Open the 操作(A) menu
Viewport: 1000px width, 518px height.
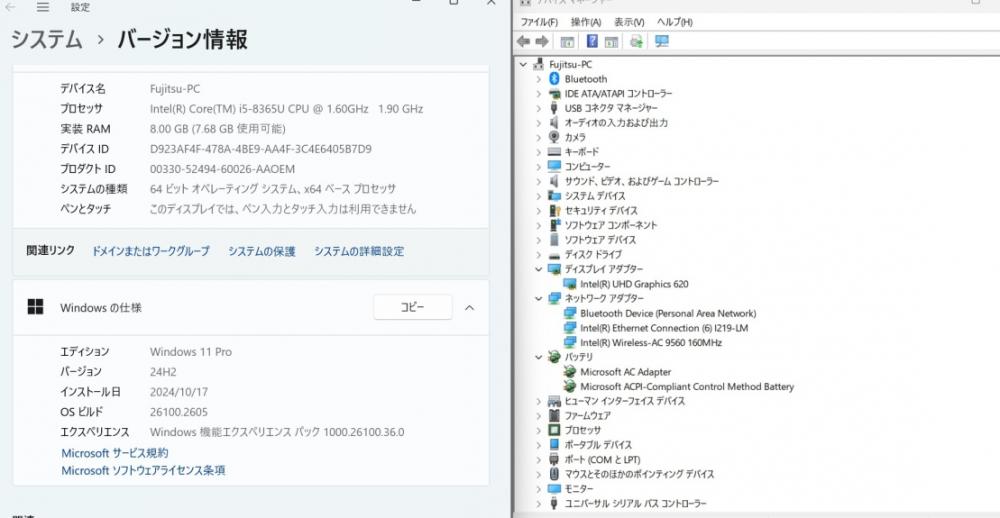click(x=585, y=22)
